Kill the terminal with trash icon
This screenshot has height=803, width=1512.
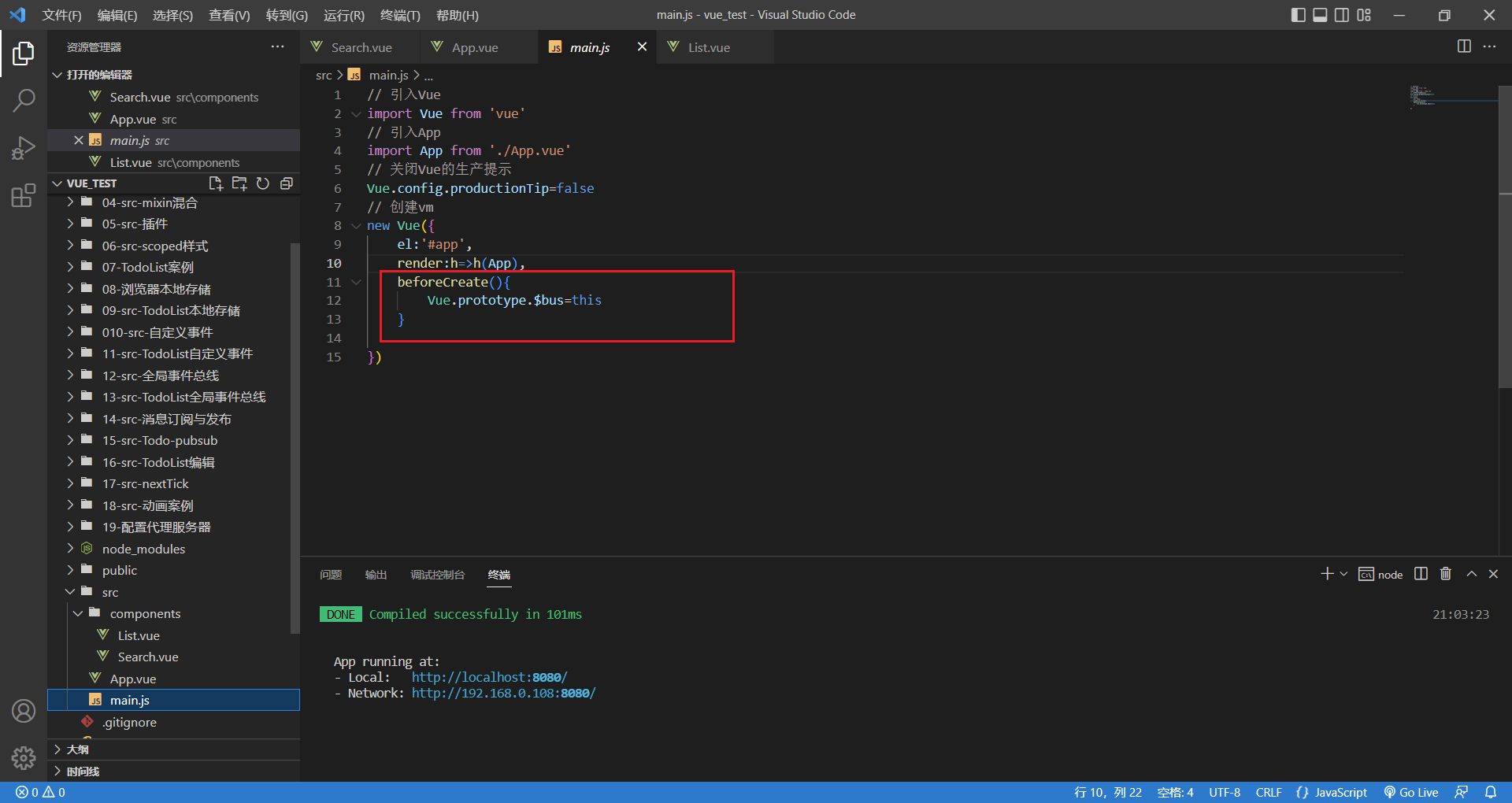[x=1445, y=574]
